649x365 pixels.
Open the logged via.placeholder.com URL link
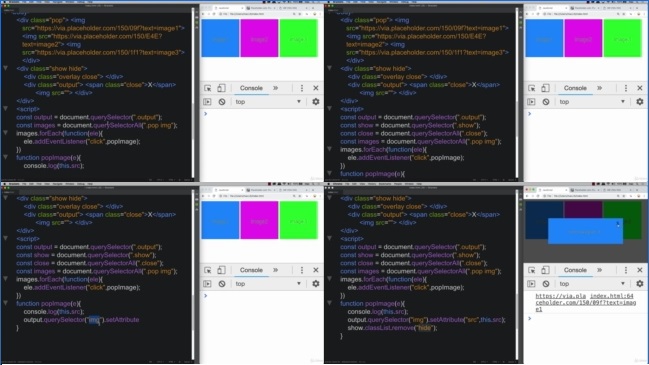585,303
